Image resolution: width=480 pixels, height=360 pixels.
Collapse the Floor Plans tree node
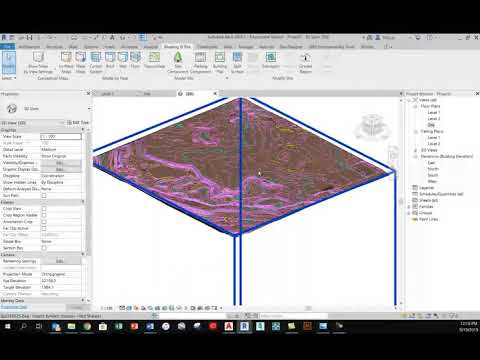[x=416, y=106]
